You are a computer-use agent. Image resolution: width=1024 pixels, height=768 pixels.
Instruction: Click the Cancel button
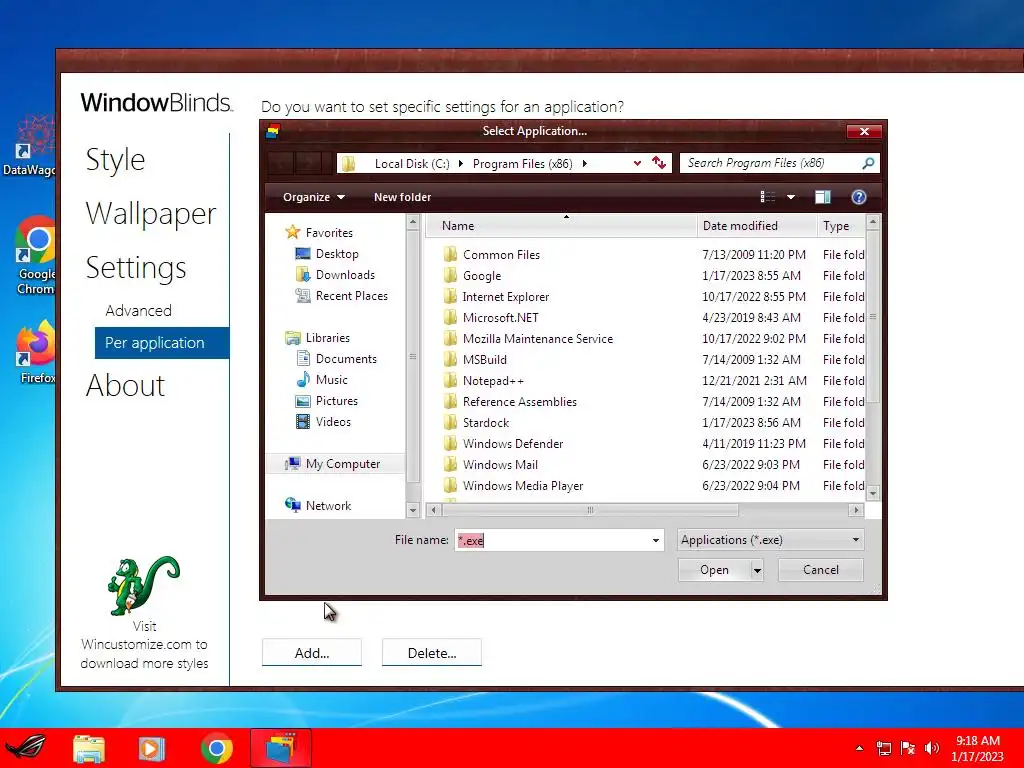click(x=821, y=570)
